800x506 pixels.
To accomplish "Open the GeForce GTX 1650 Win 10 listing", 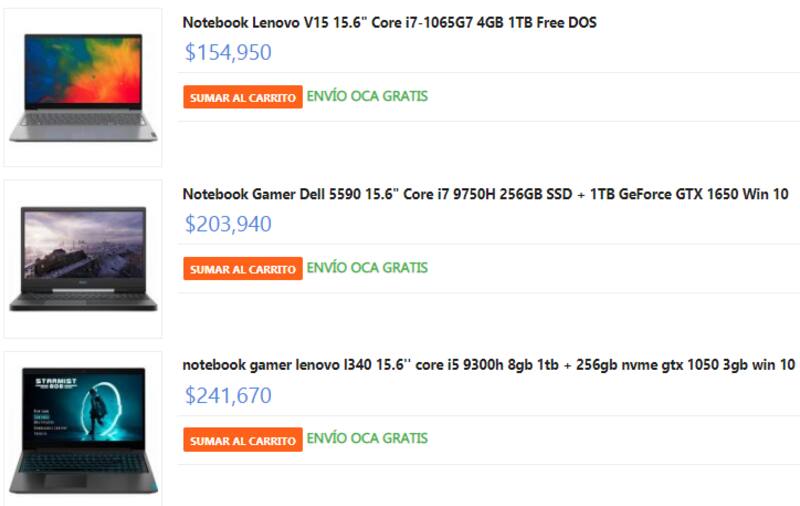I will click(485, 194).
